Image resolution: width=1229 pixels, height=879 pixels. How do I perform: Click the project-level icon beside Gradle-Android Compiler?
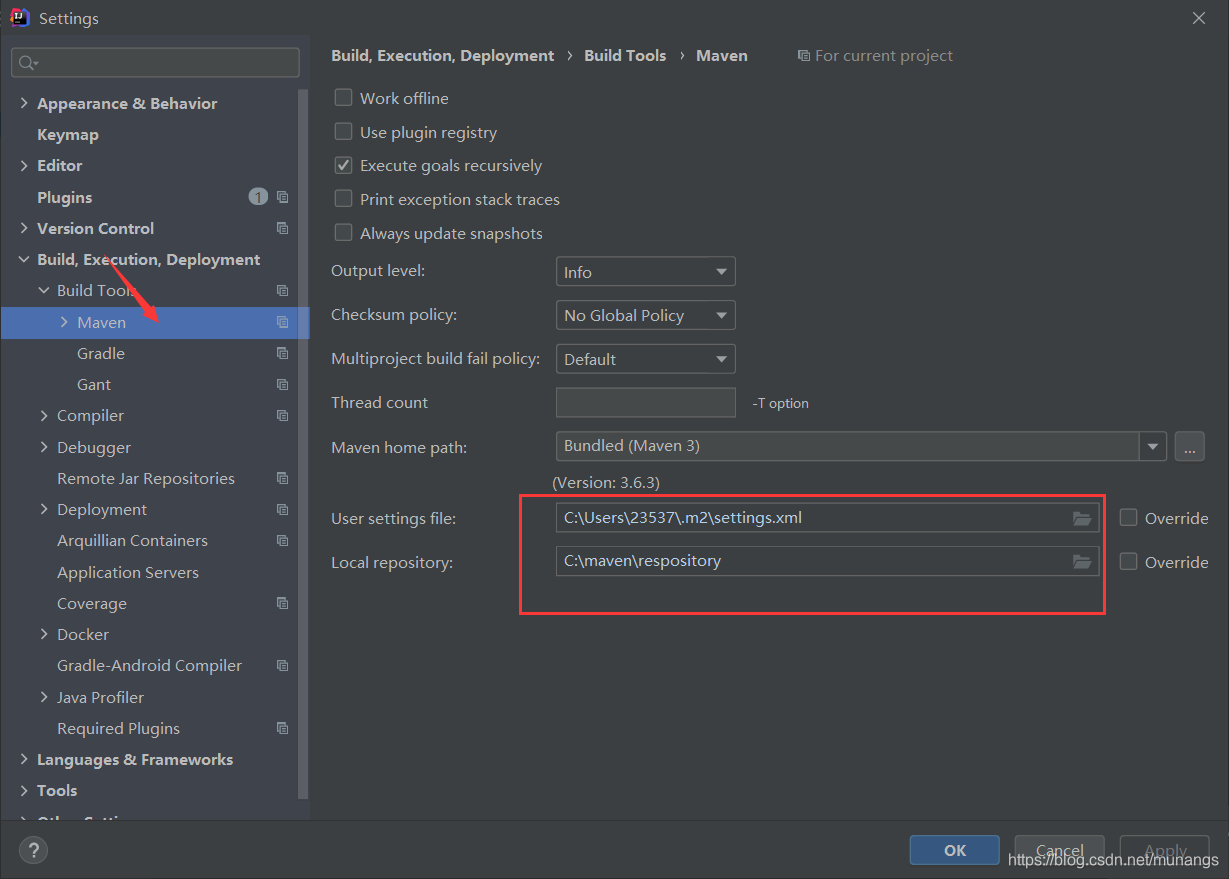[x=282, y=665]
